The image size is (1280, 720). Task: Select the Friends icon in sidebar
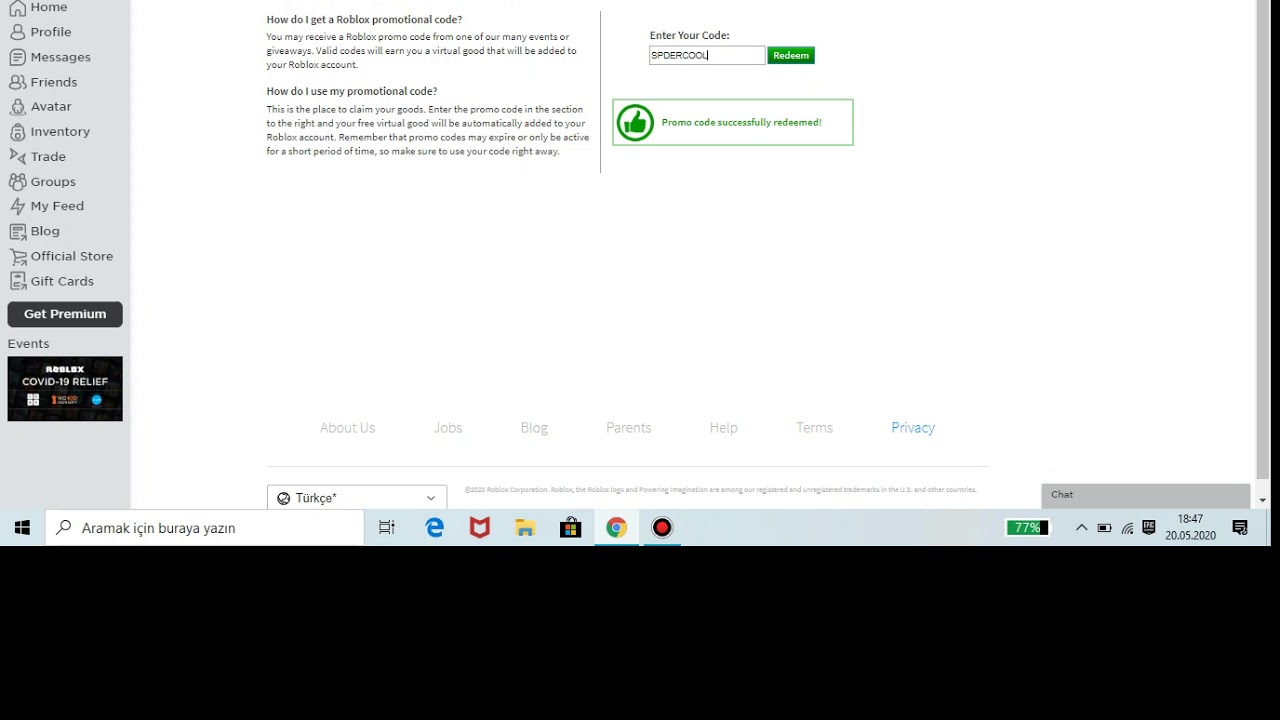[x=17, y=82]
